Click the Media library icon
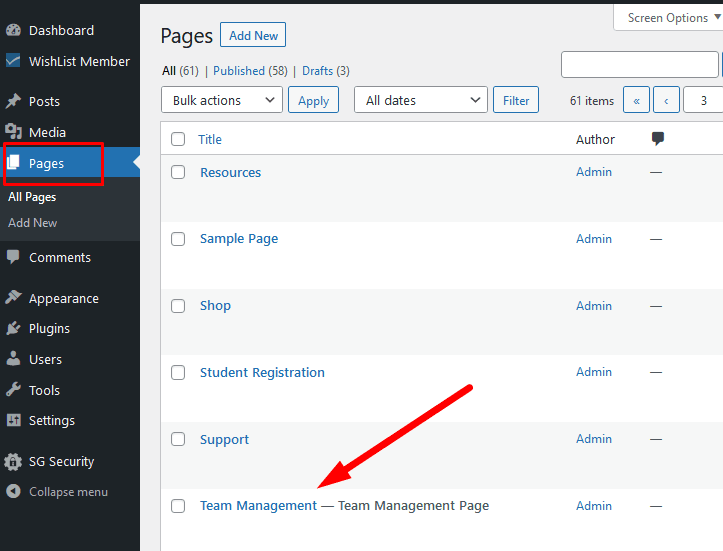The width and height of the screenshot is (723, 551). pos(13,132)
